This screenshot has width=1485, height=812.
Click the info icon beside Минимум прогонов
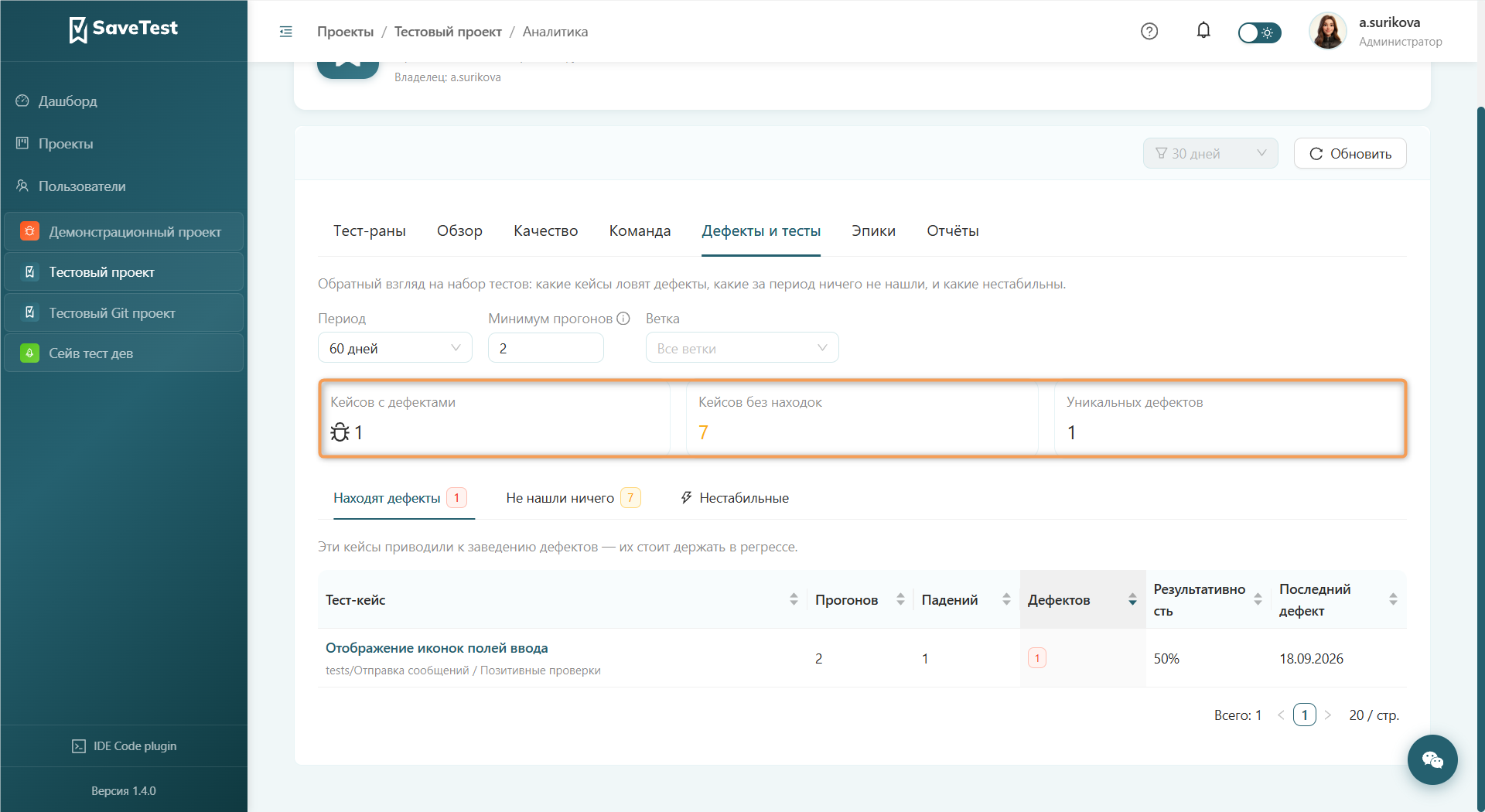(623, 319)
